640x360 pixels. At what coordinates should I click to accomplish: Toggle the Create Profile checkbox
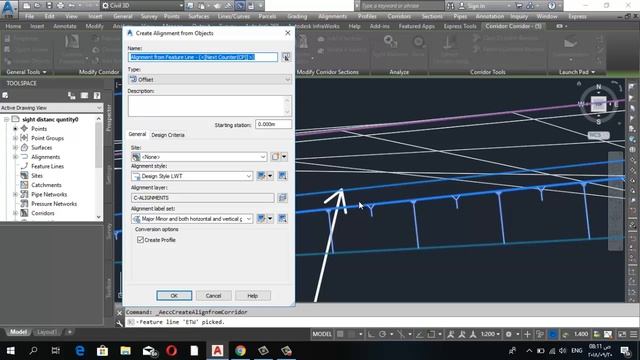pos(140,240)
